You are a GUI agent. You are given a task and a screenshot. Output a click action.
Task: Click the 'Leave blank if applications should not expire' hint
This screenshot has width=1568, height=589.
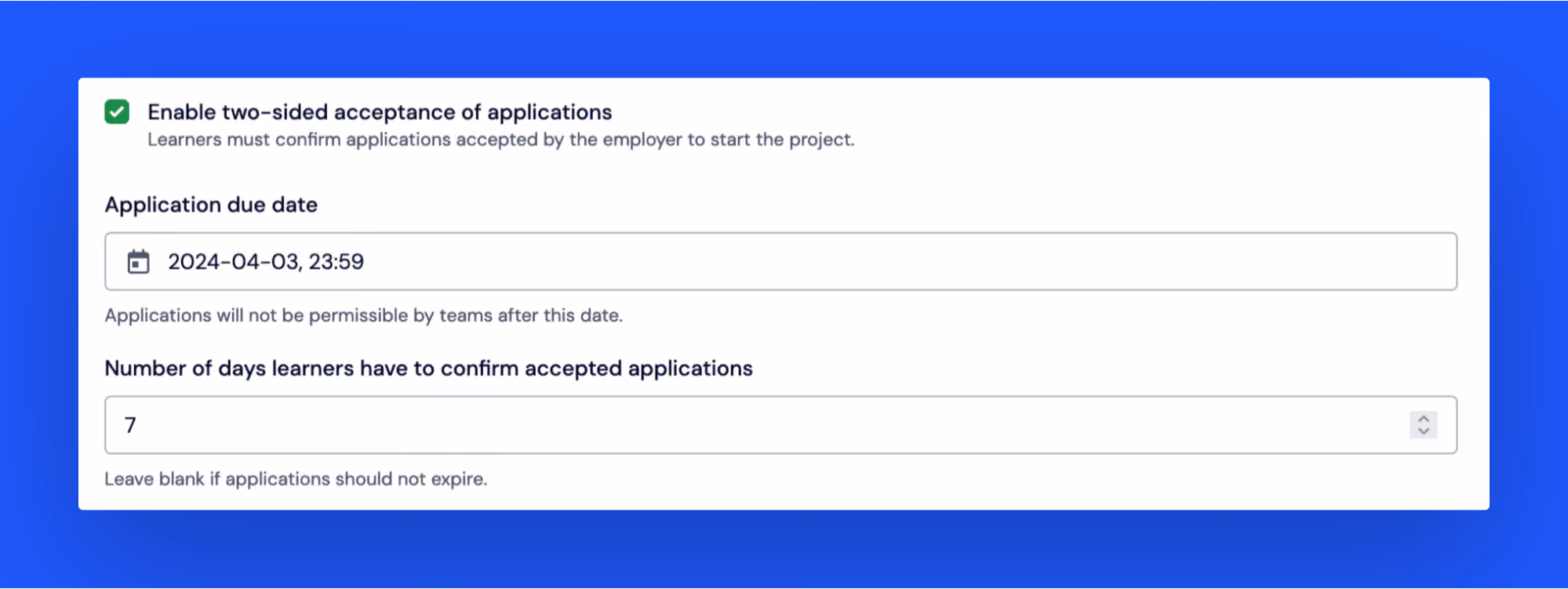296,479
